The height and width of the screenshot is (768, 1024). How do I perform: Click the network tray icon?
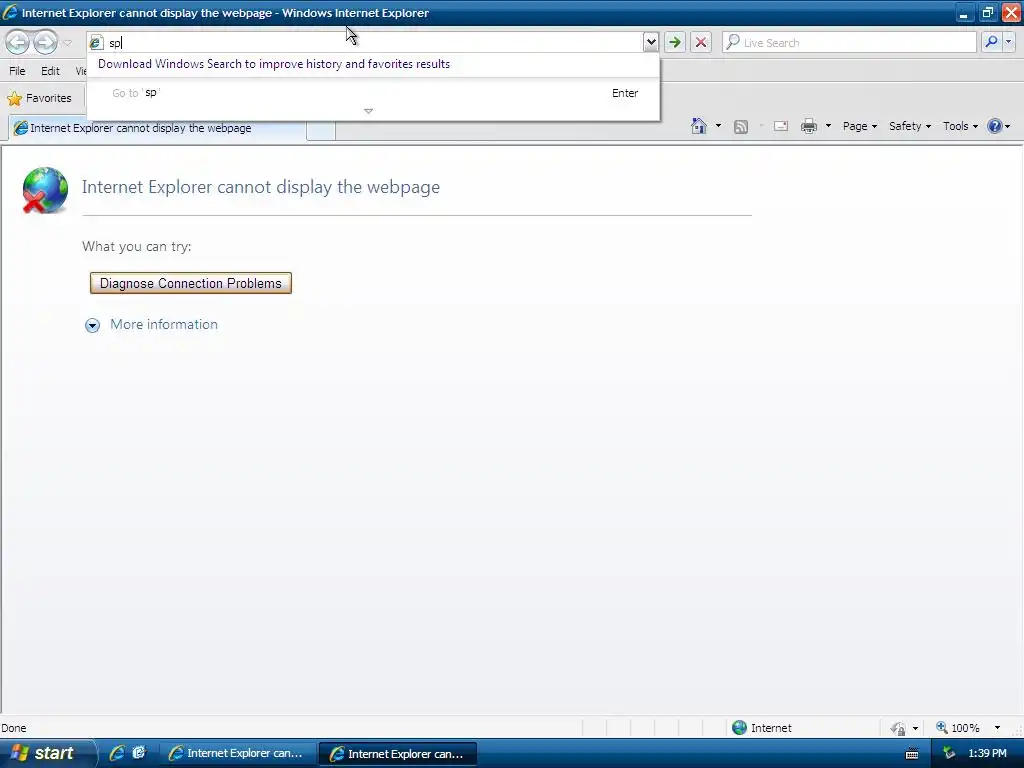pos(950,754)
